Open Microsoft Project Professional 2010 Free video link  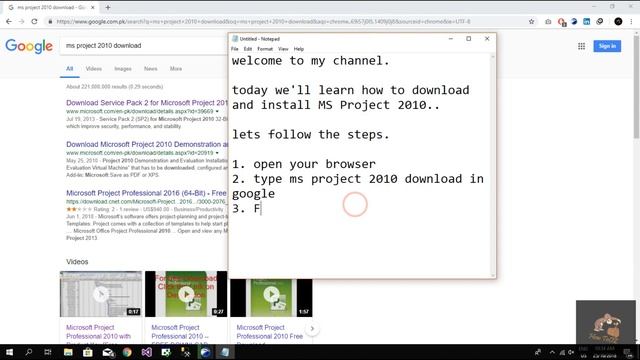tap(270, 332)
